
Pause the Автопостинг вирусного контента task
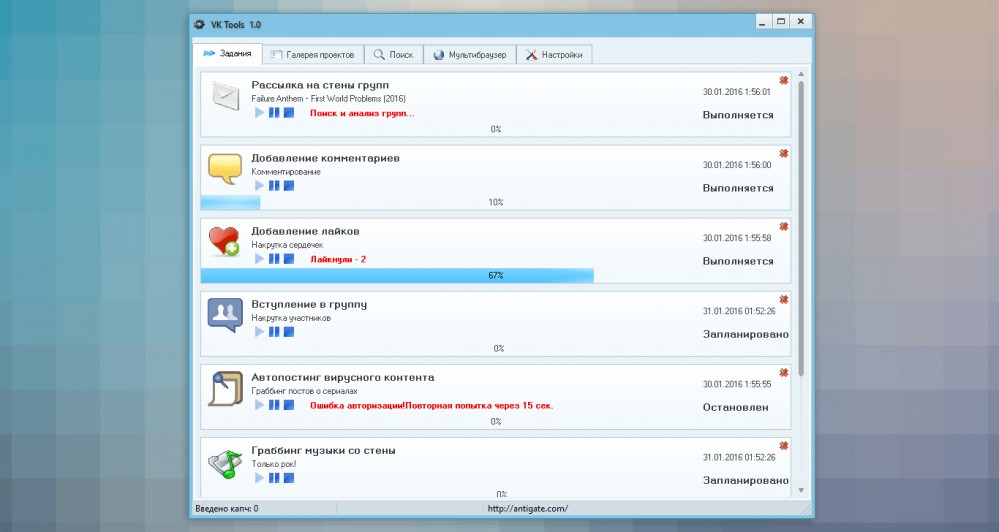coord(274,405)
